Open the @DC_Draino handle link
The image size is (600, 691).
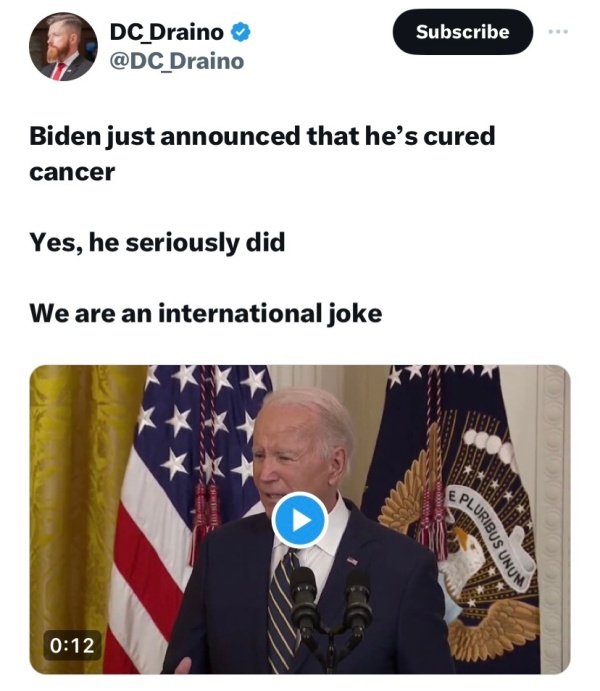point(176,62)
